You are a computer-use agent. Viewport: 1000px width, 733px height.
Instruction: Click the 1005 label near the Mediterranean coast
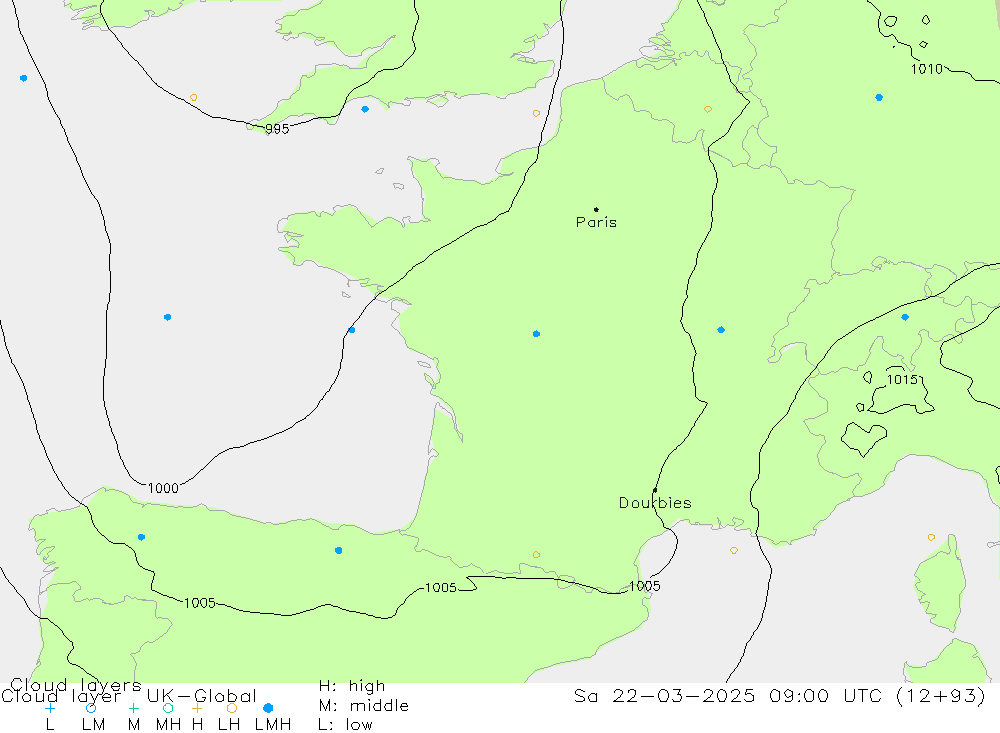tap(645, 586)
